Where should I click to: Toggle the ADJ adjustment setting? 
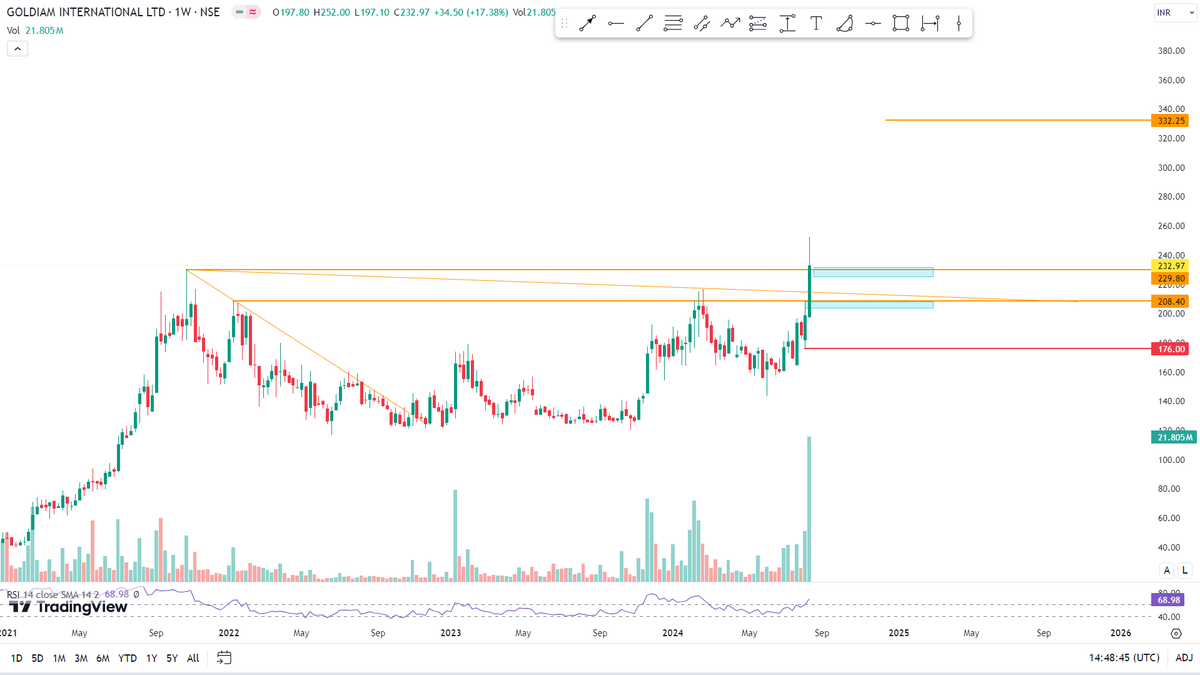click(1184, 657)
